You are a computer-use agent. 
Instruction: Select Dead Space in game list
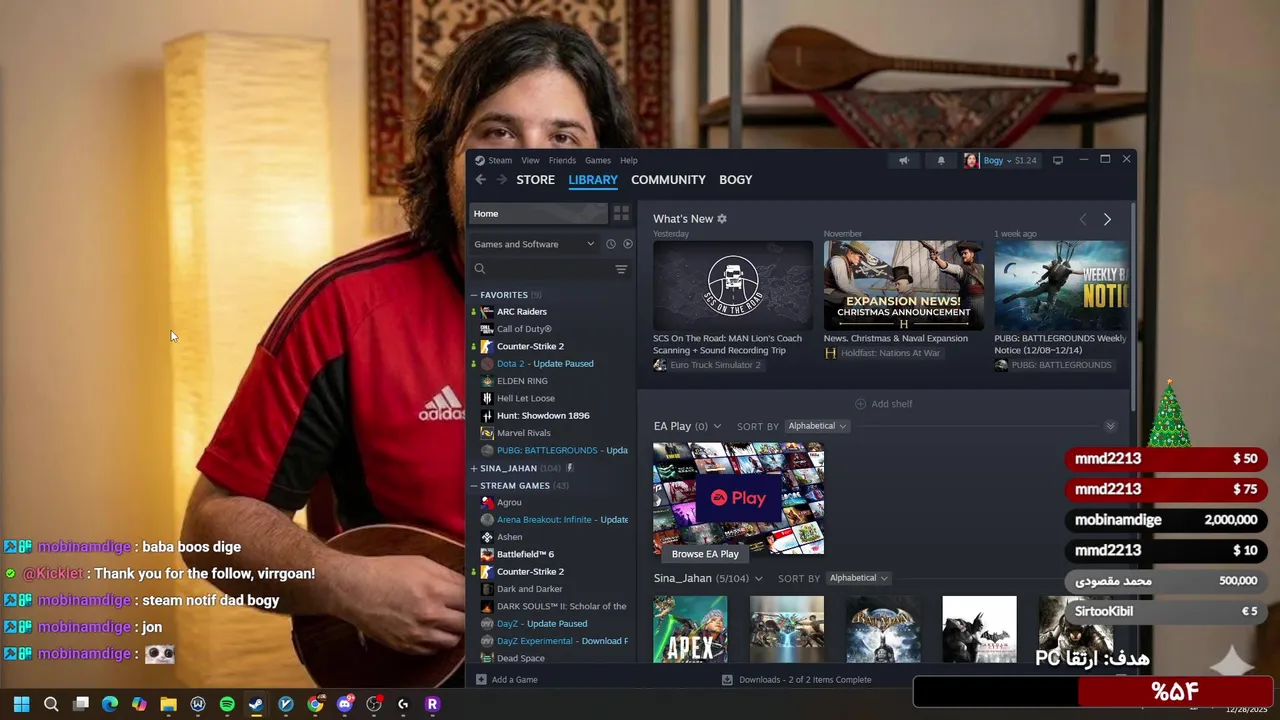pos(520,658)
